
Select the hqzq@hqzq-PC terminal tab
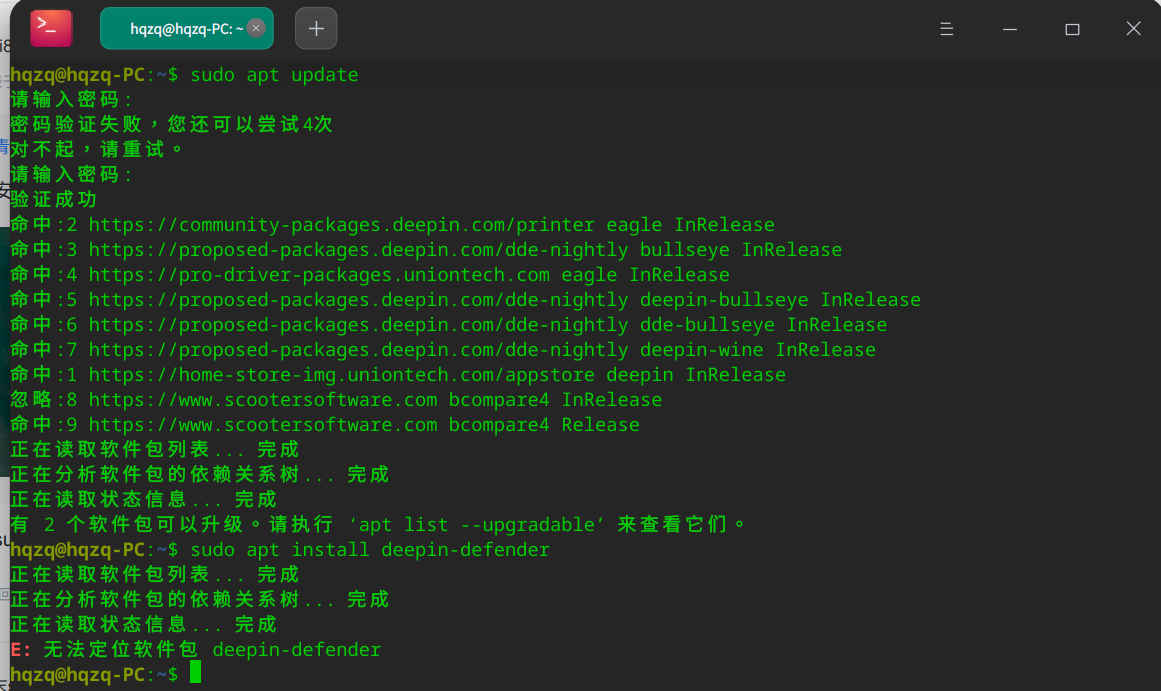(187, 28)
